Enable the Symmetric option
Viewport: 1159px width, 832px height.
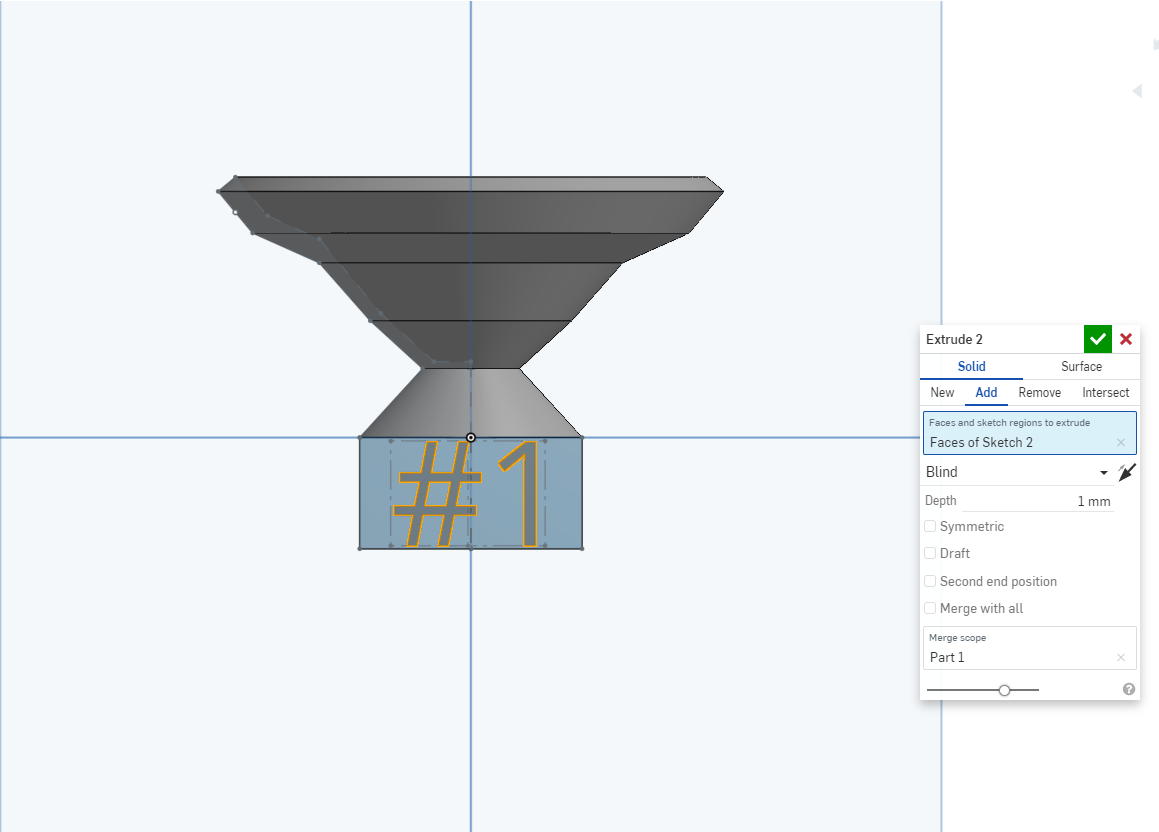pos(930,526)
